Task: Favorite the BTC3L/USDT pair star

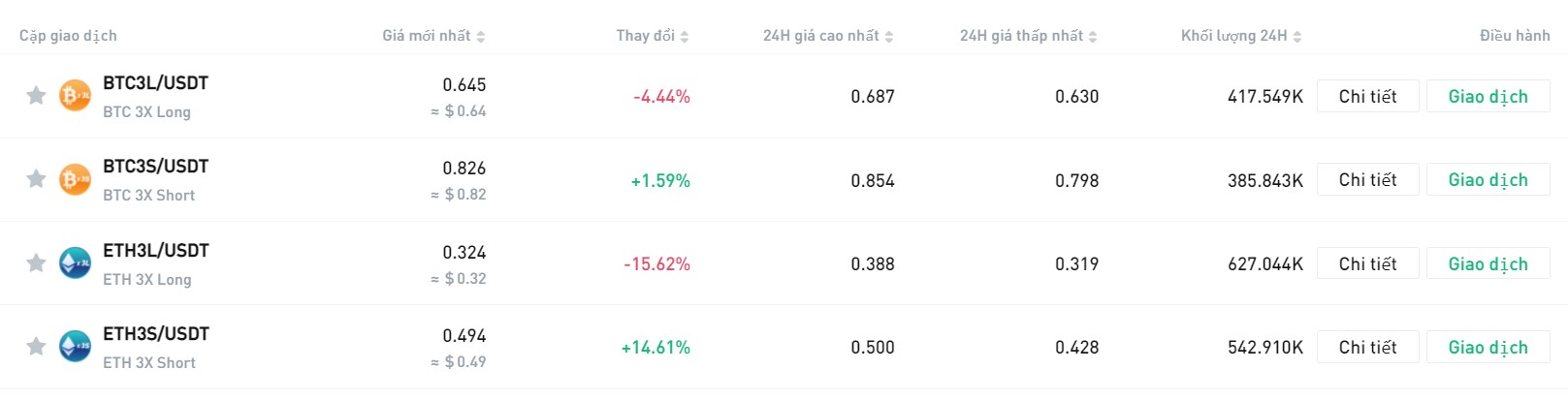Action: pos(36,95)
